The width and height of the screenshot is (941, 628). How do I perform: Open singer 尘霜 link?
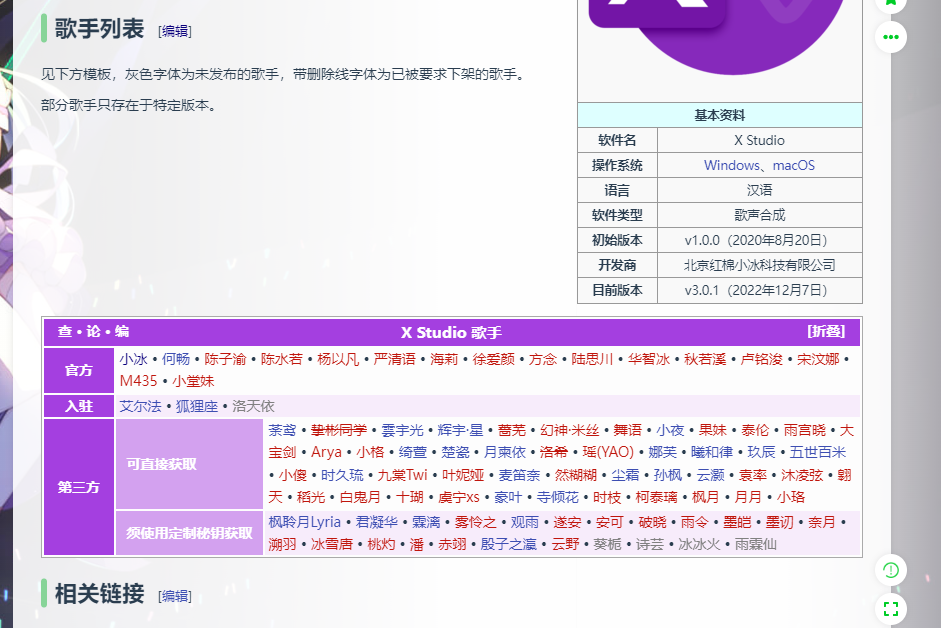[x=625, y=476]
